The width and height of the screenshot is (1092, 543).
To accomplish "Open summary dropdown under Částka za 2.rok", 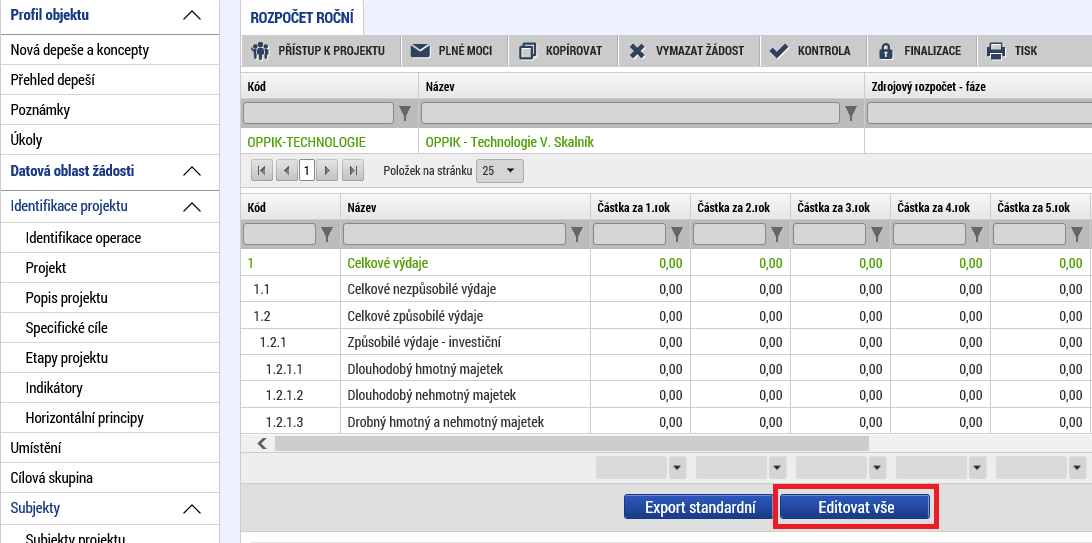I will 777,468.
